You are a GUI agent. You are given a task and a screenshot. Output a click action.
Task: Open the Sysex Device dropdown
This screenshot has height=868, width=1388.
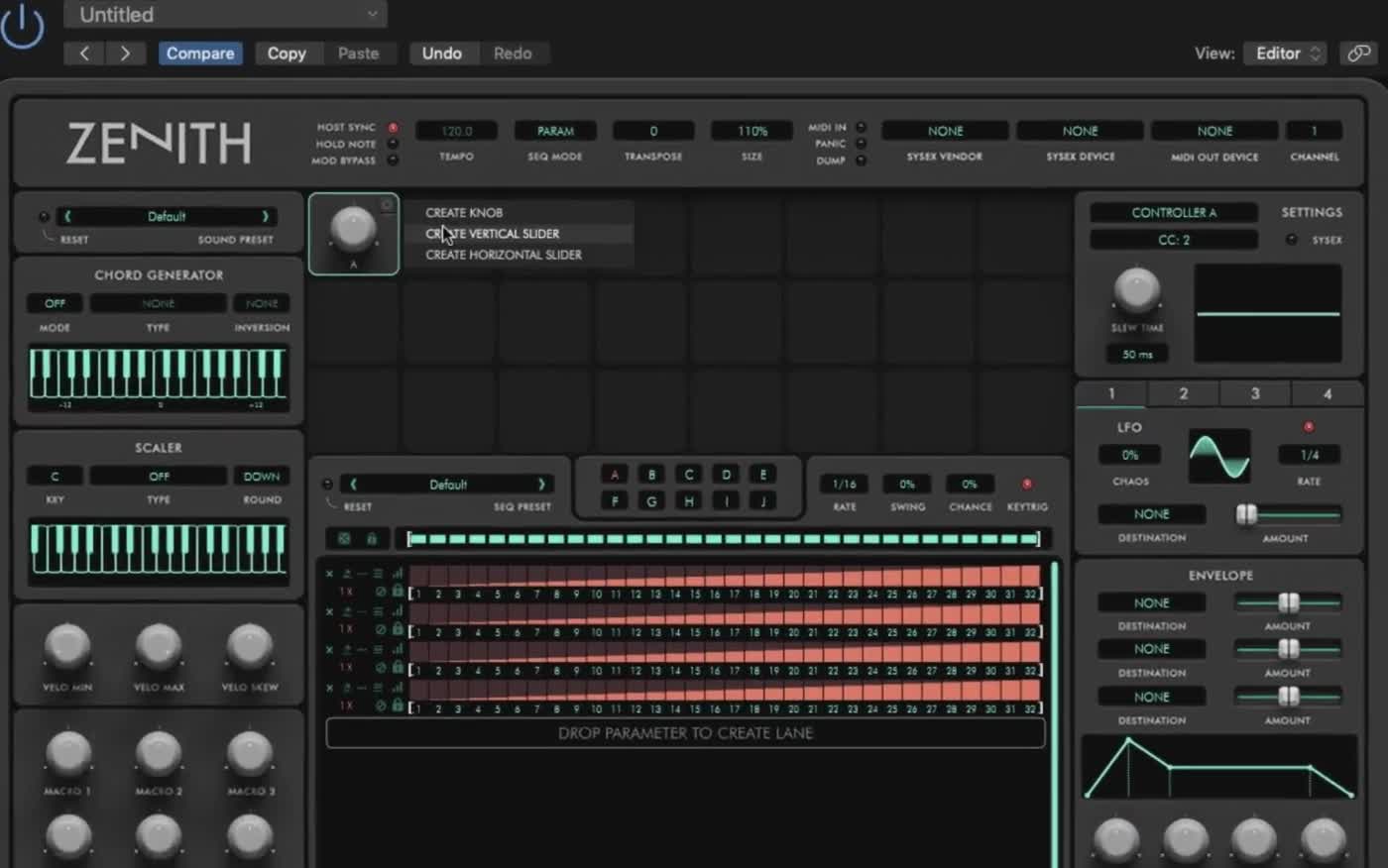[x=1080, y=131]
